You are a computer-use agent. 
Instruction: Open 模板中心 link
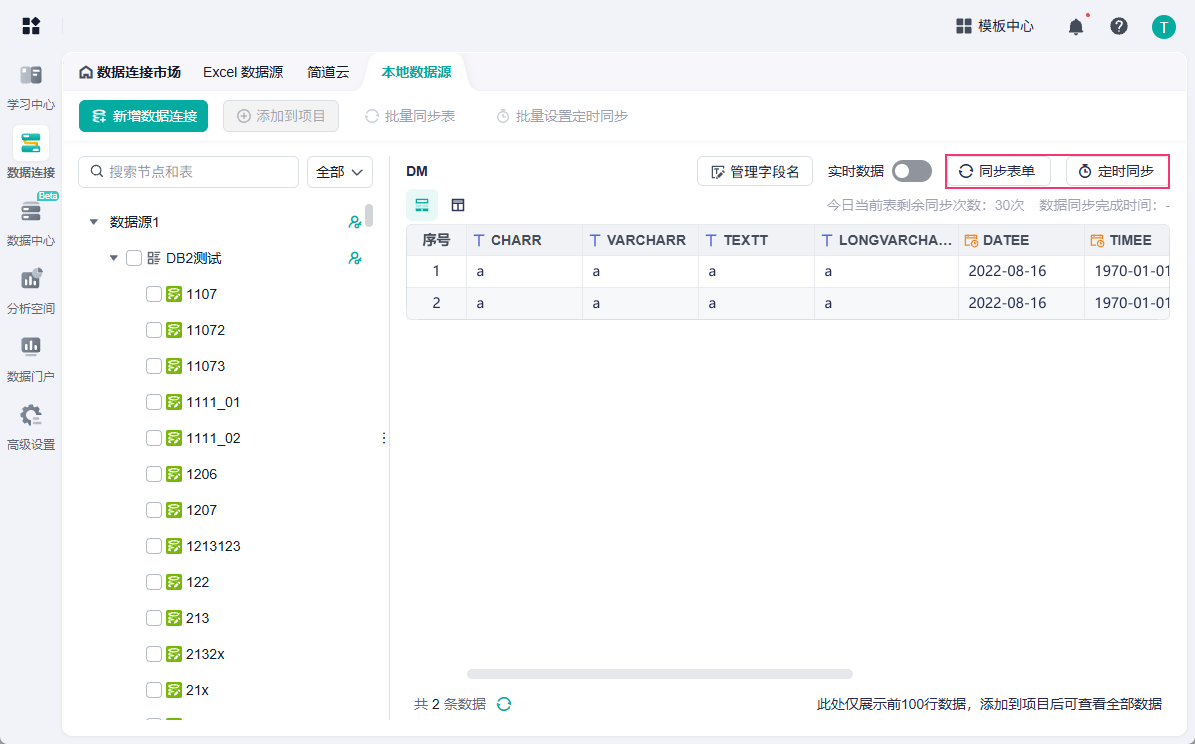995,26
